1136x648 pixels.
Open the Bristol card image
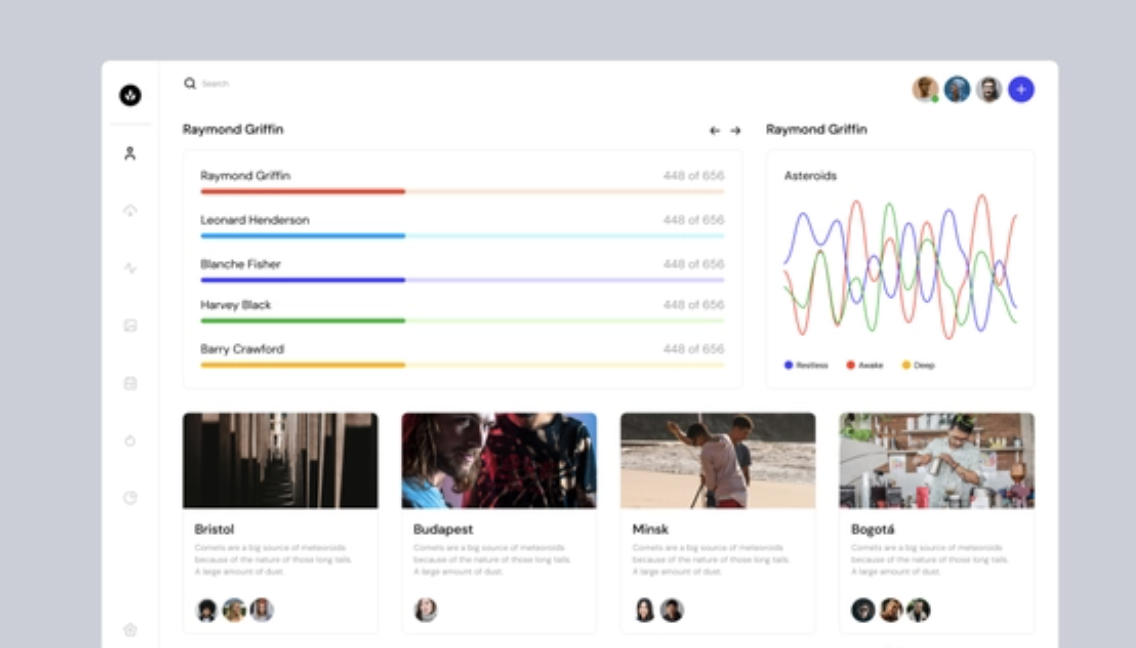[x=280, y=460]
